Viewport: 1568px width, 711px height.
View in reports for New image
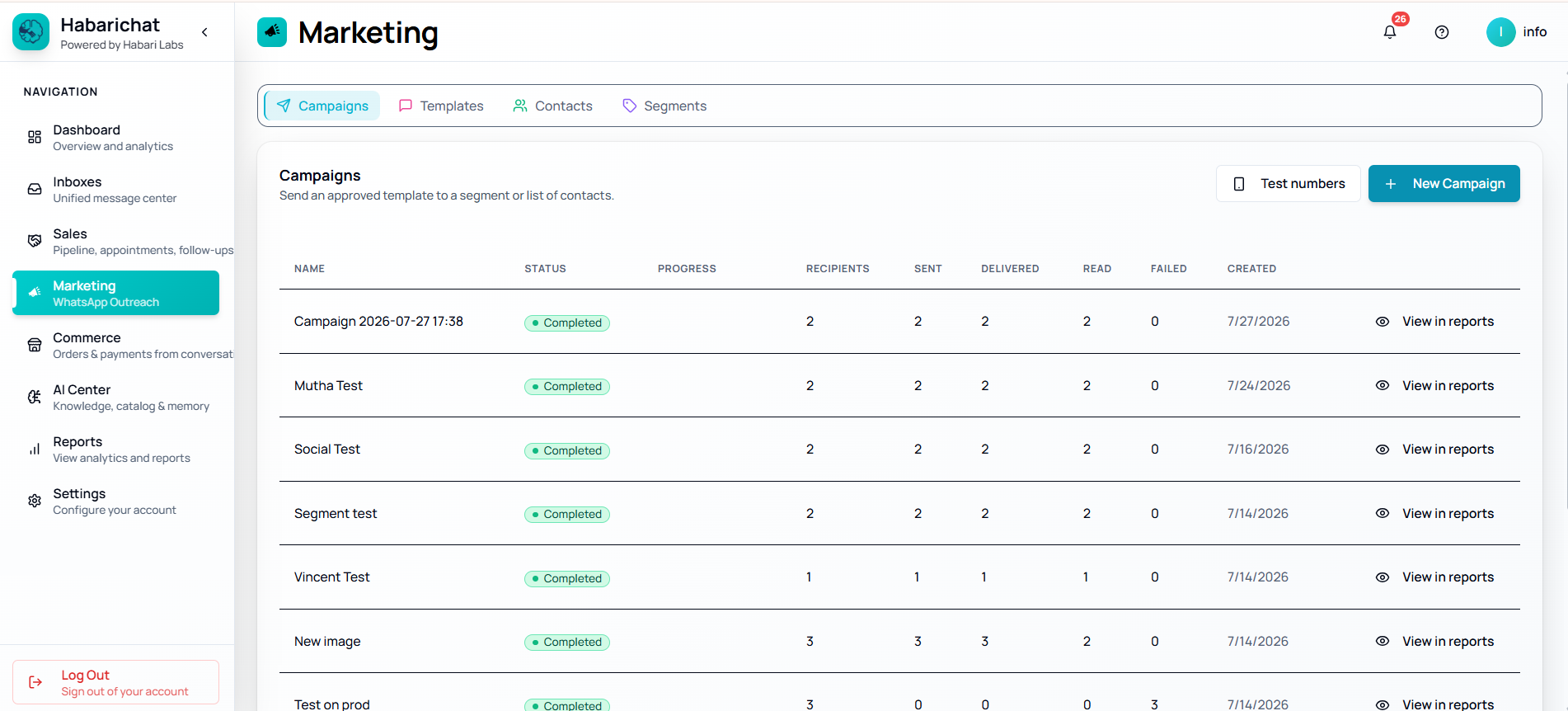click(x=1448, y=641)
